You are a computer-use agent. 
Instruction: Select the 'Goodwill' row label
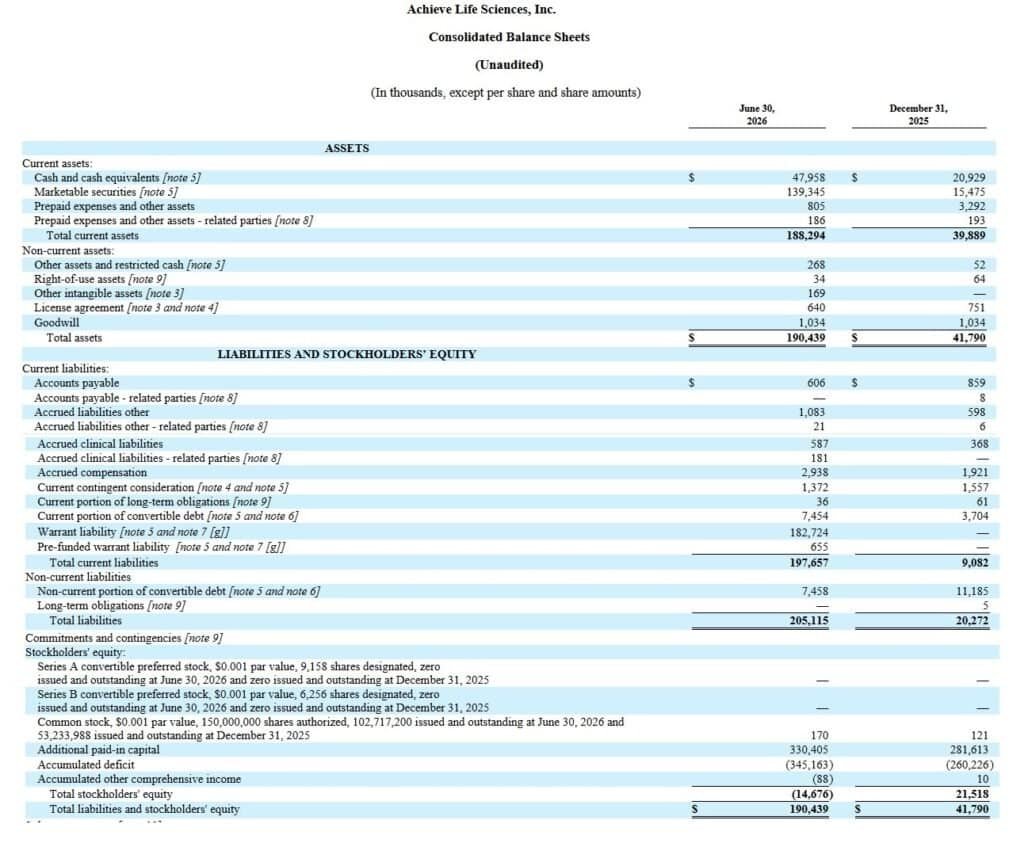(57, 323)
